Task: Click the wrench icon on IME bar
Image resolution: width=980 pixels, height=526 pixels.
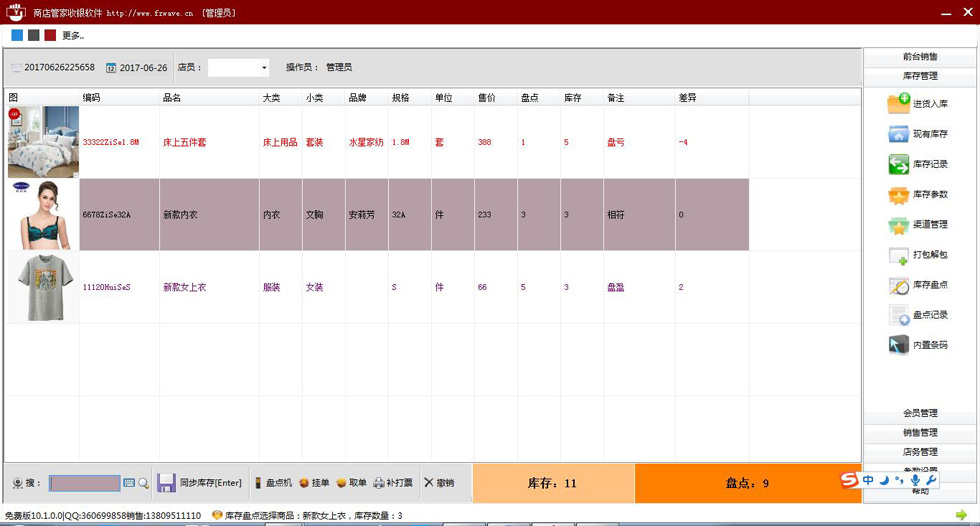Action: pos(931,480)
